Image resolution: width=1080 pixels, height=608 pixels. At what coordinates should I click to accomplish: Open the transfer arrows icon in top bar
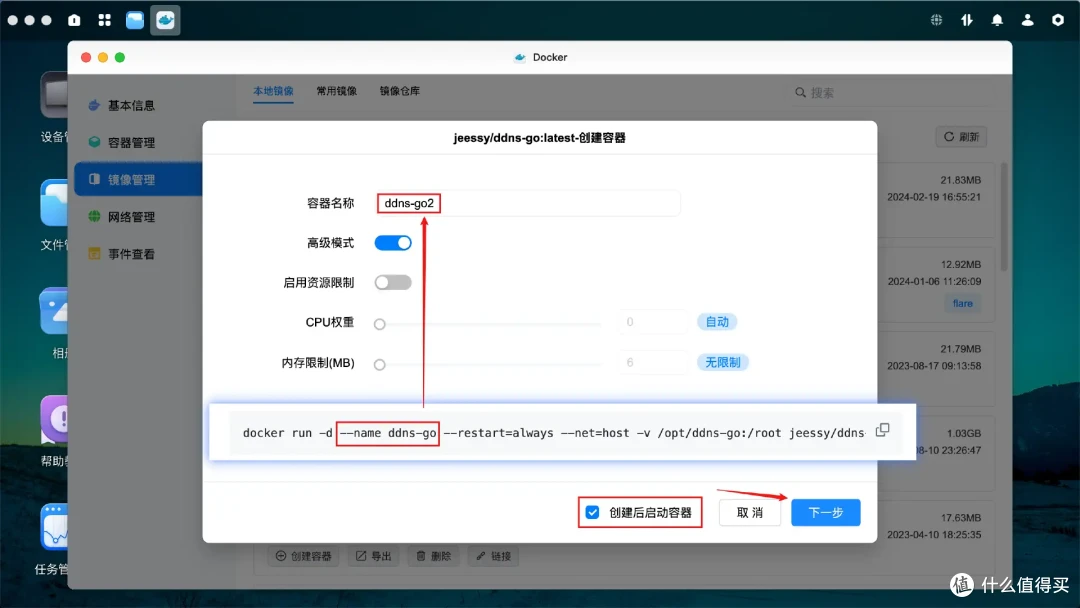966,20
